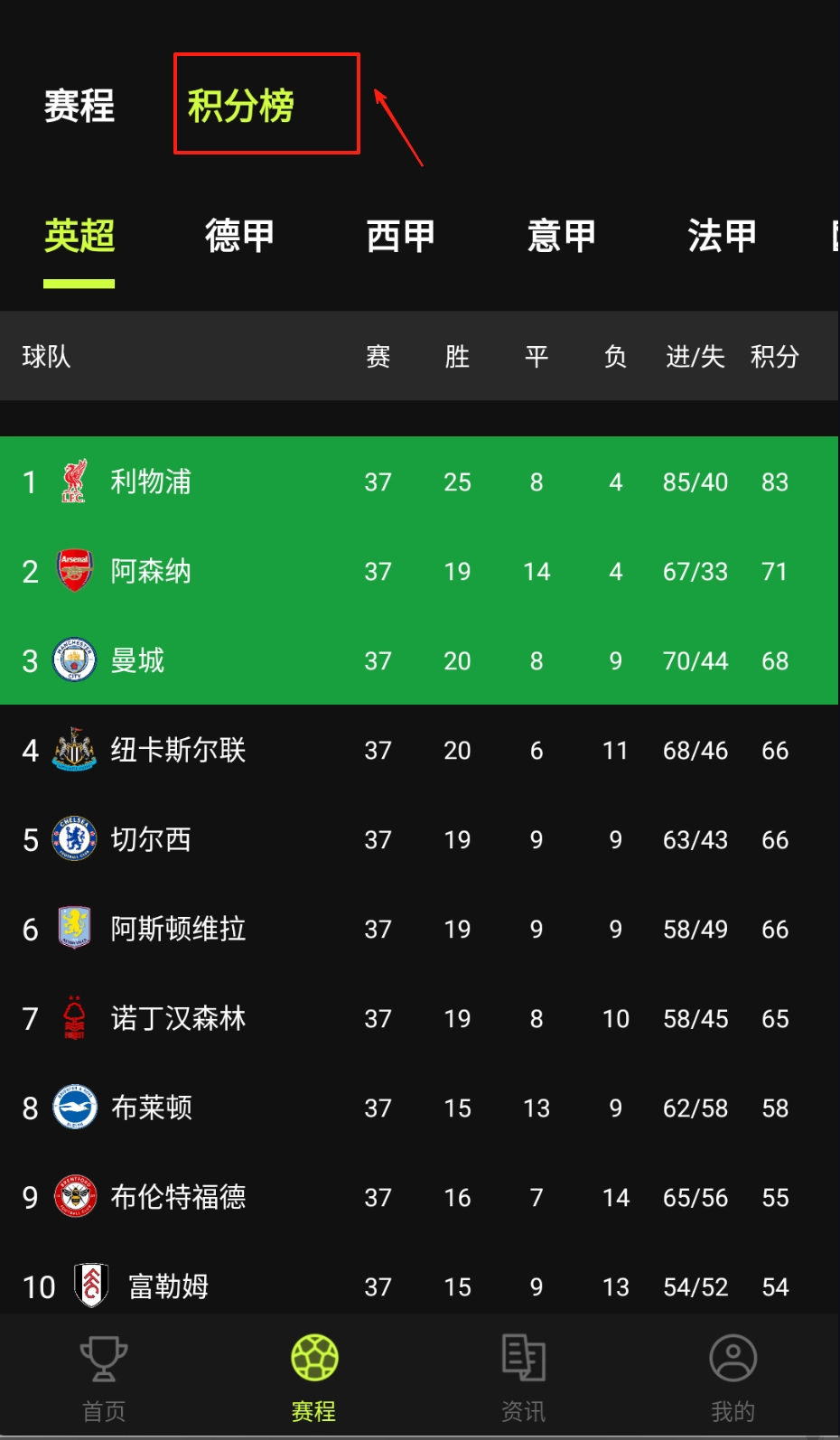This screenshot has height=1440, width=840.
Task: Tap the Brighton club crest
Action: [74, 1108]
